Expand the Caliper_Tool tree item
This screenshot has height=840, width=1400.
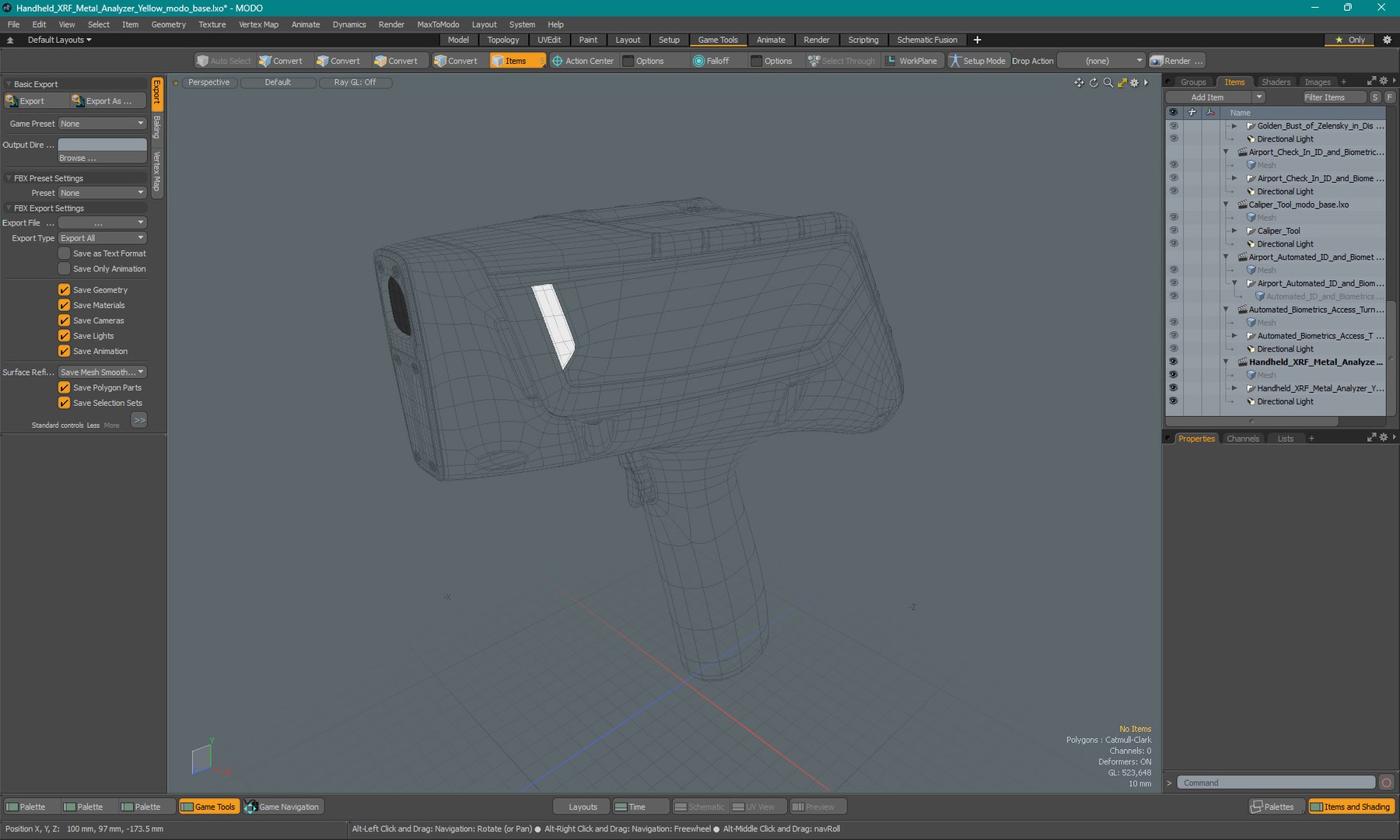(1234, 231)
